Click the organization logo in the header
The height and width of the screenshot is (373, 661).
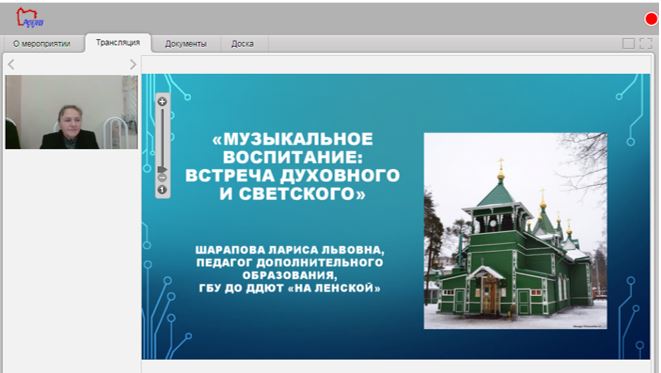pos(30,18)
